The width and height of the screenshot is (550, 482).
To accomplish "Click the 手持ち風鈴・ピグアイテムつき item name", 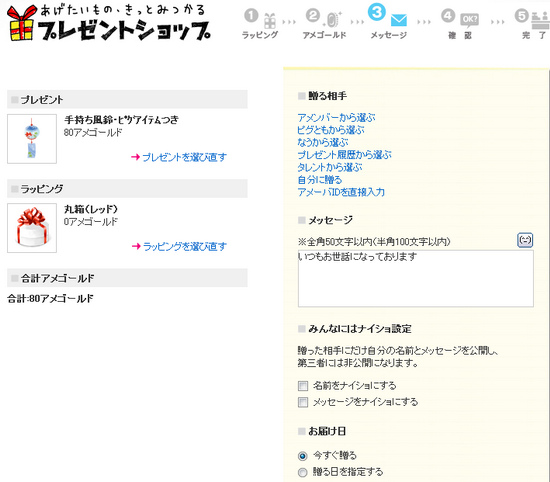I will point(121,120).
